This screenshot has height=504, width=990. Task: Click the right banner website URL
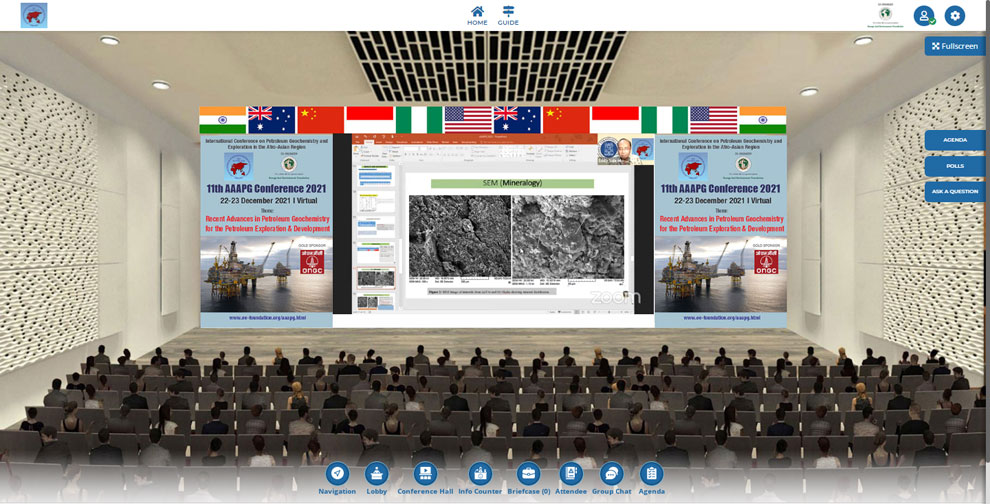(722, 318)
